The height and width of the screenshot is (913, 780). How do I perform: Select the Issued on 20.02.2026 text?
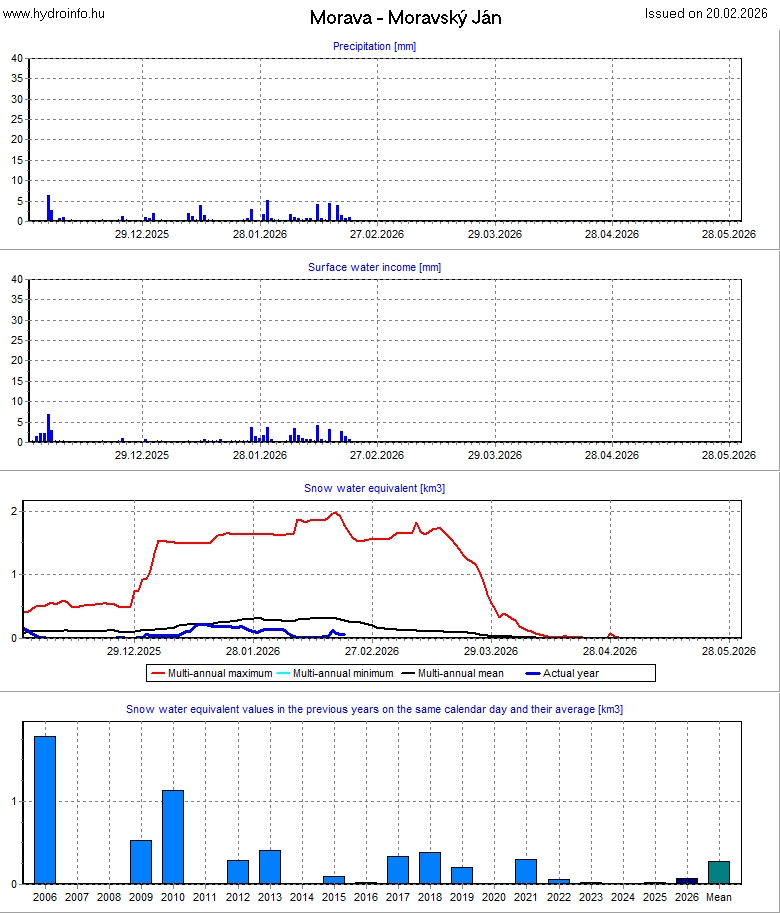(708, 14)
